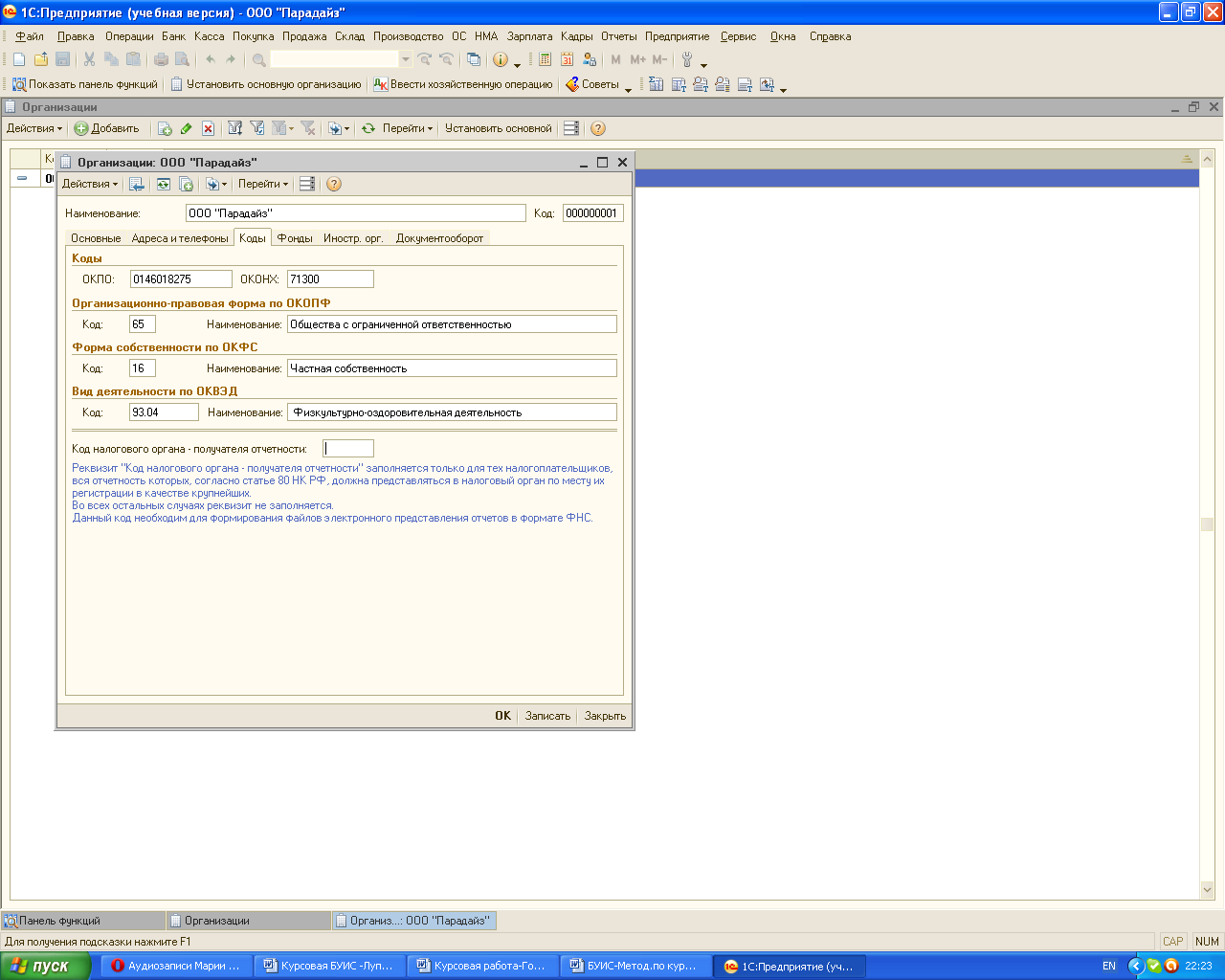The image size is (1225, 980).
Task: Expand the Советы toolbar overflow arrow
Action: 628,88
